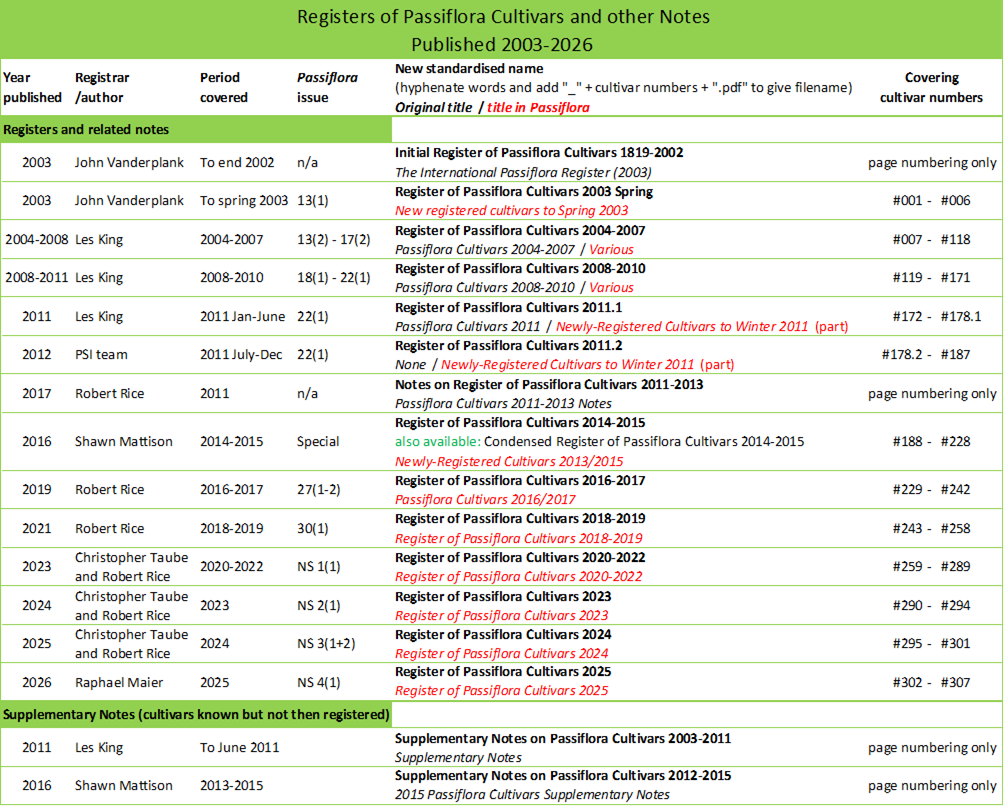Click the issue cell '30(1)'
The image size is (1004, 806).
tap(312, 528)
